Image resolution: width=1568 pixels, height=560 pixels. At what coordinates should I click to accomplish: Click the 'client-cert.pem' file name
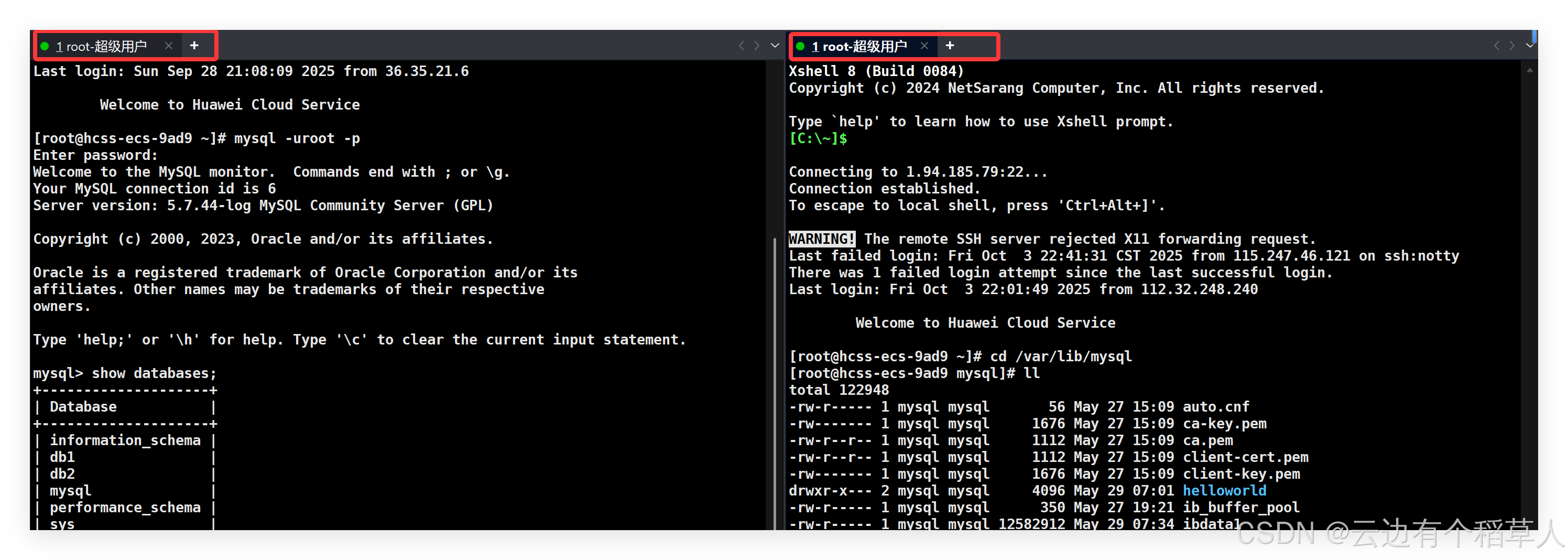pos(1245,457)
